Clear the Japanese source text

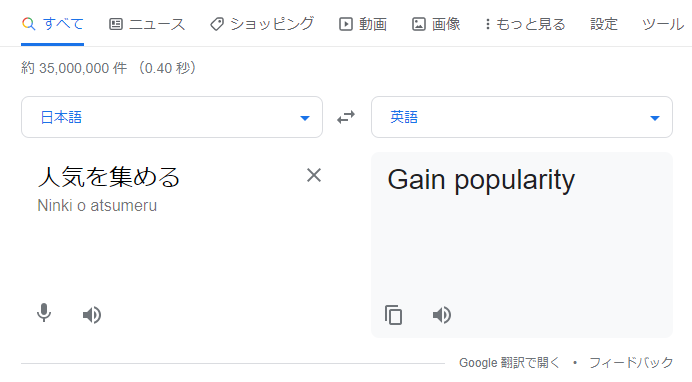[314, 175]
